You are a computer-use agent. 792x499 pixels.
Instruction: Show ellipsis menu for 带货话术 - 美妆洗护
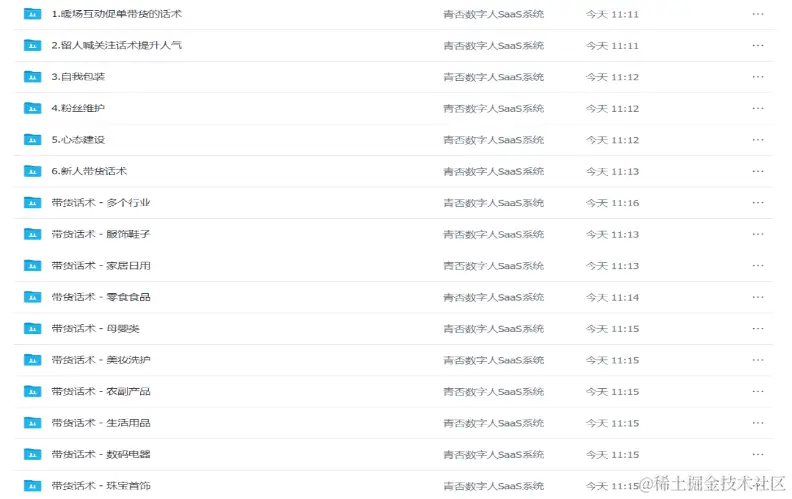pyautogui.click(x=758, y=360)
